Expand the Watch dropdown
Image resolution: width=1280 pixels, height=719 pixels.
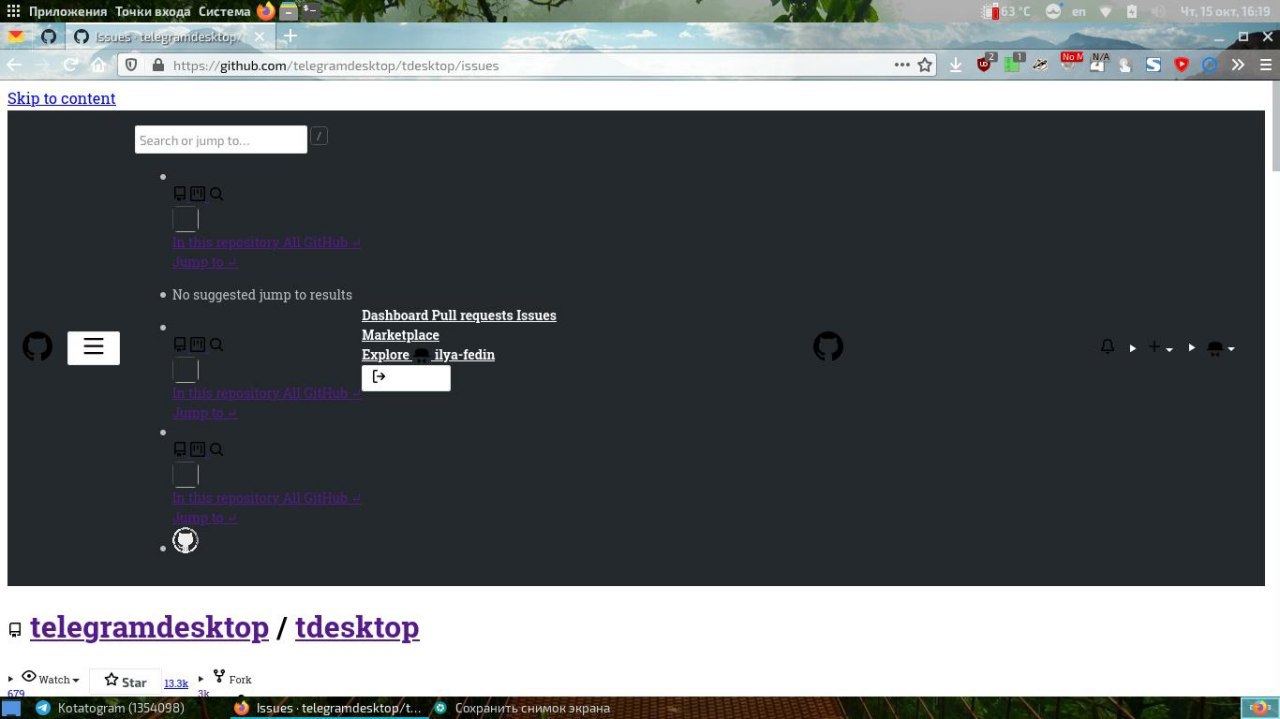pyautogui.click(x=50, y=678)
